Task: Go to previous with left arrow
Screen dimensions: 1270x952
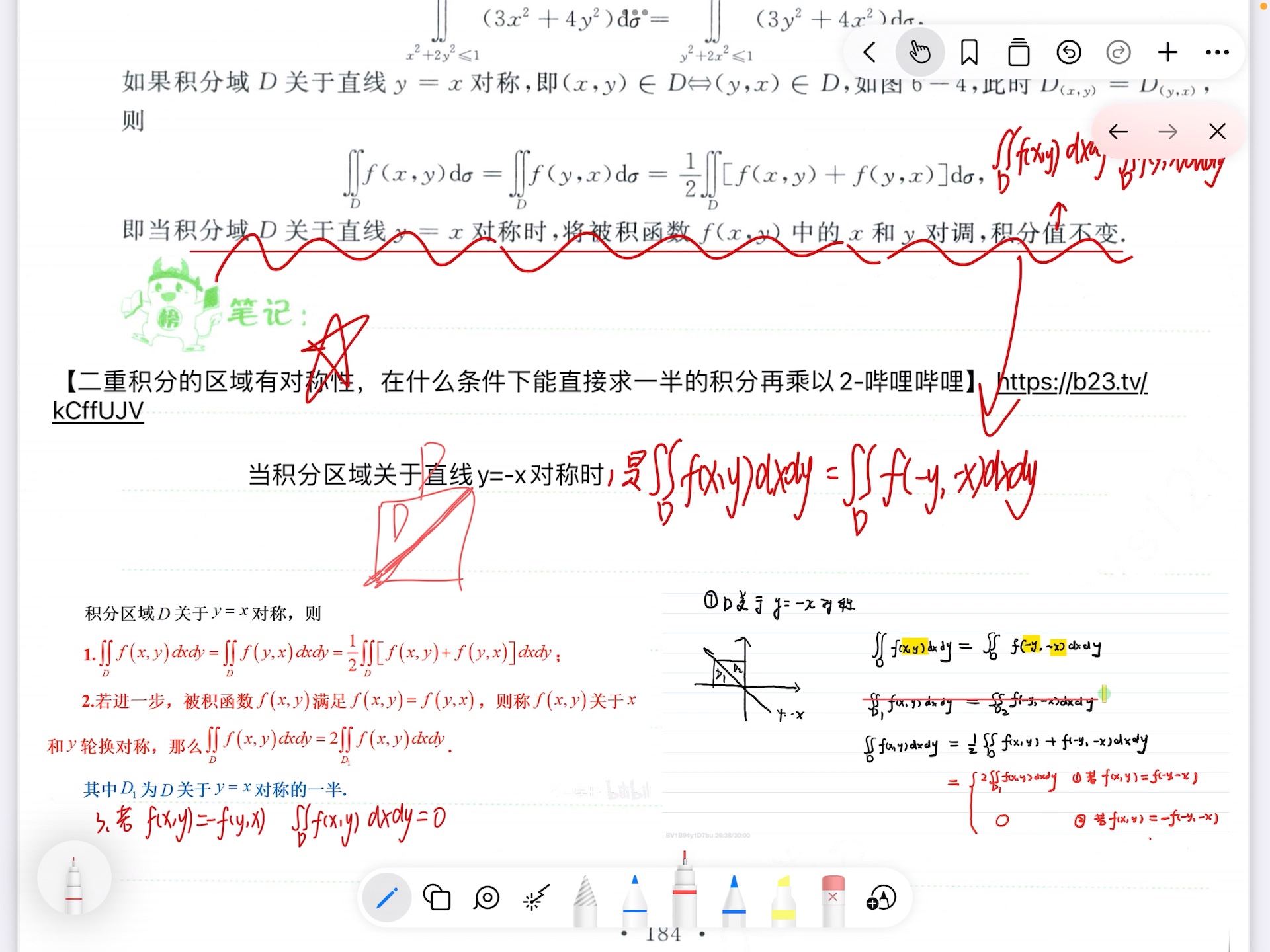Action: pyautogui.click(x=1119, y=132)
